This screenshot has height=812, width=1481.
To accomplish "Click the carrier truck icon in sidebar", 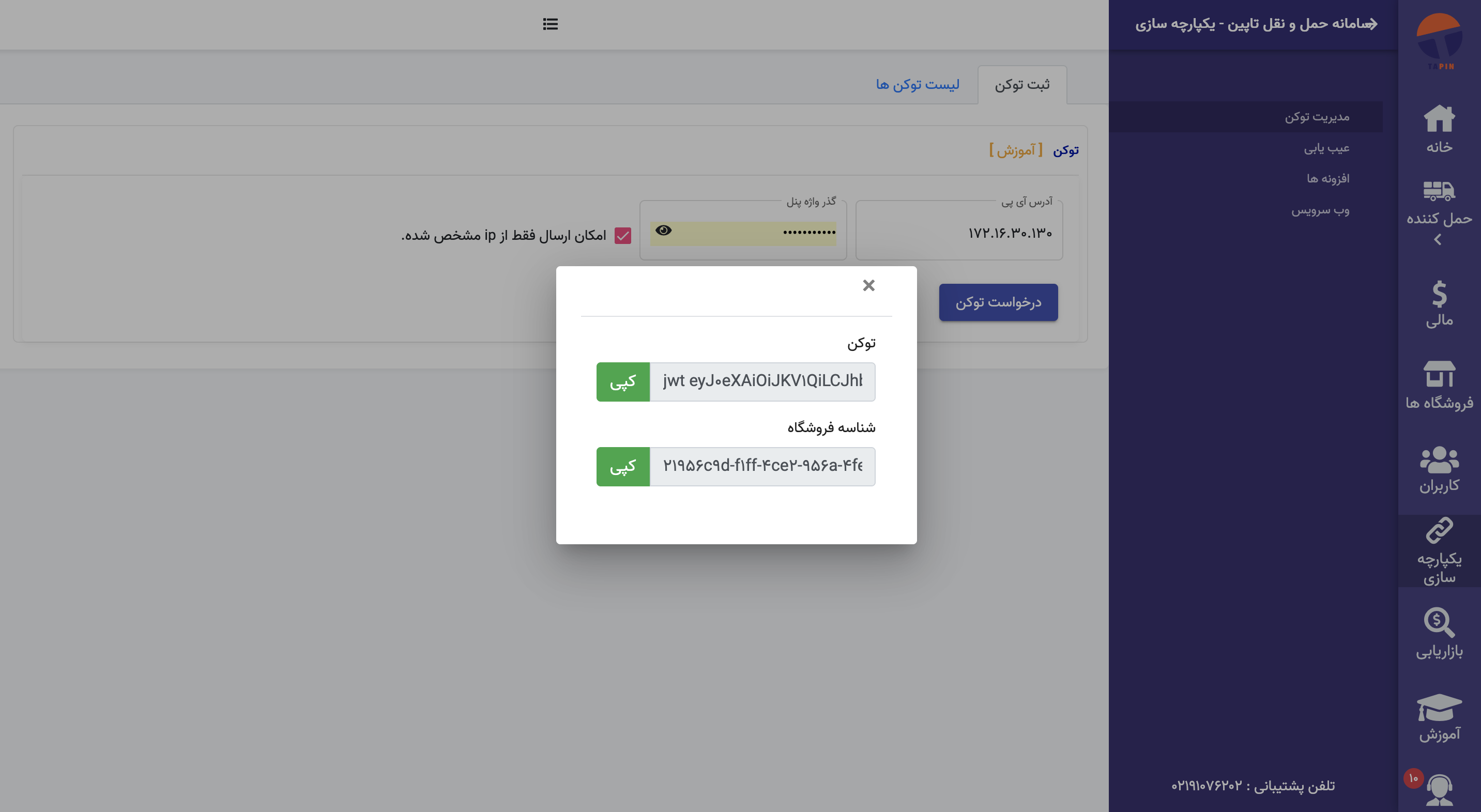I will point(1439,191).
